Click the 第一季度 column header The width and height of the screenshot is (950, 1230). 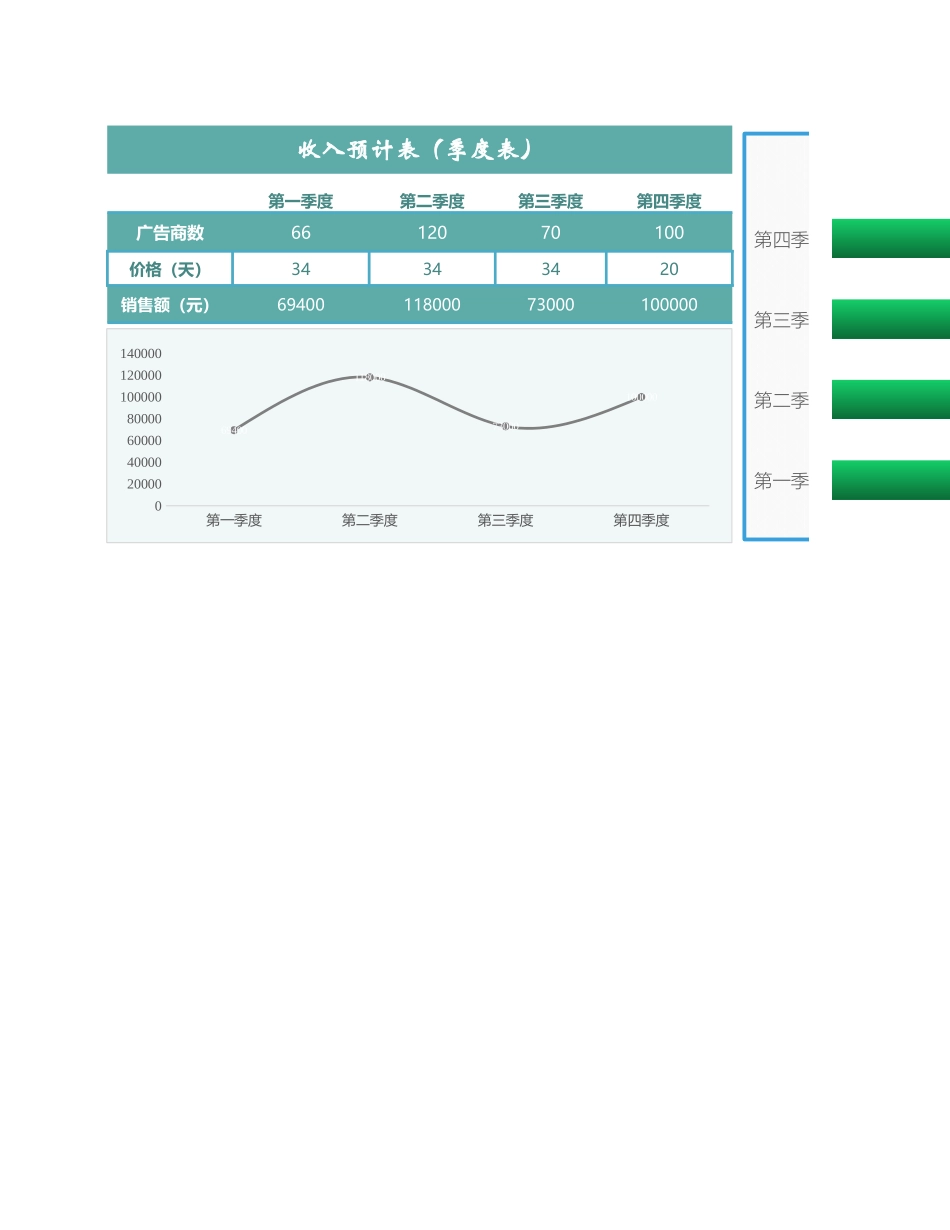[300, 201]
